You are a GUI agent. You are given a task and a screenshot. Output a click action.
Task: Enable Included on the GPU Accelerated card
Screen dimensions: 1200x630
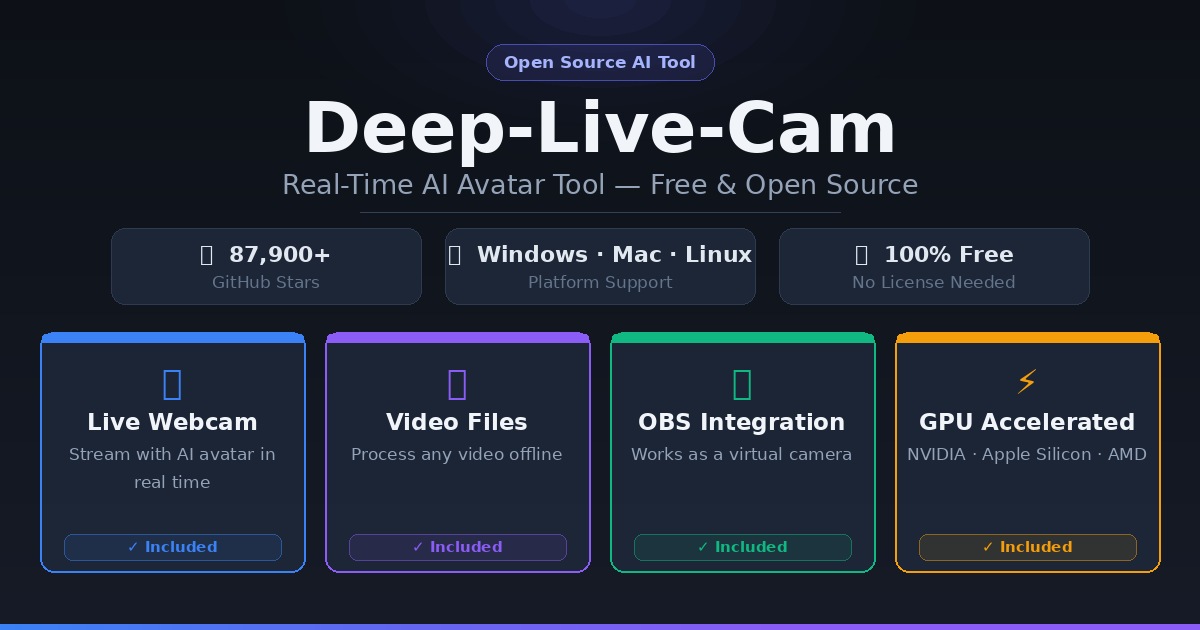1027,547
